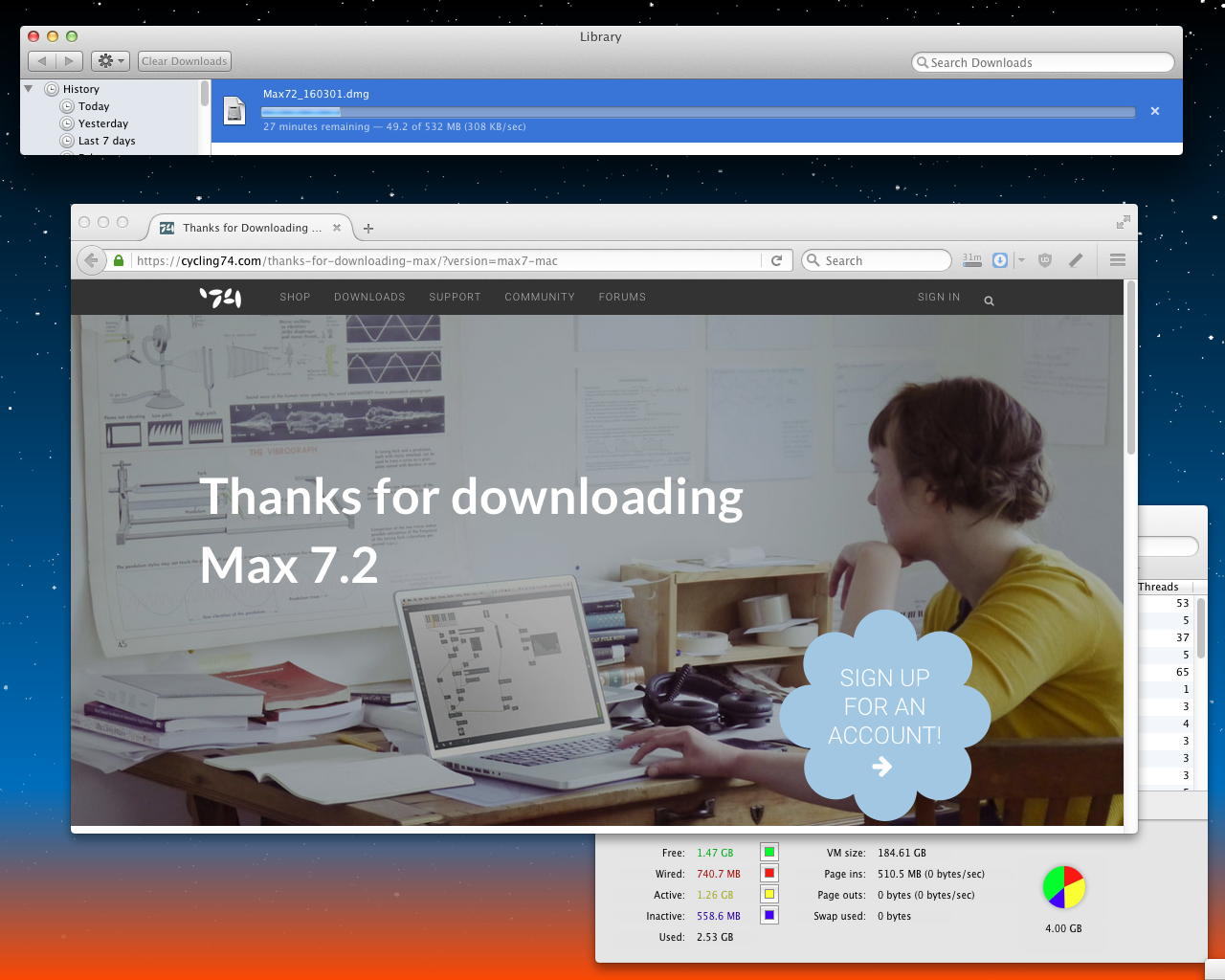Open the DOWNLOADS menu item
1225x980 pixels.
tap(369, 297)
